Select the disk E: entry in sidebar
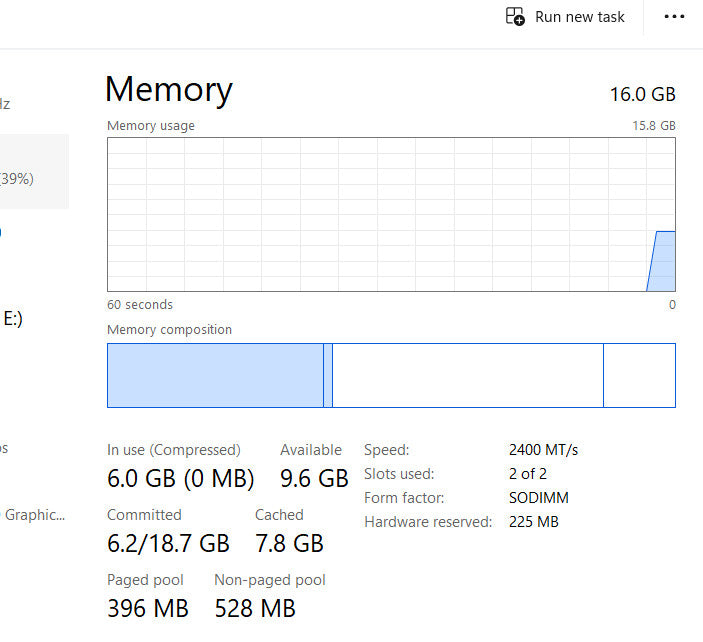The image size is (703, 642). (x=12, y=319)
